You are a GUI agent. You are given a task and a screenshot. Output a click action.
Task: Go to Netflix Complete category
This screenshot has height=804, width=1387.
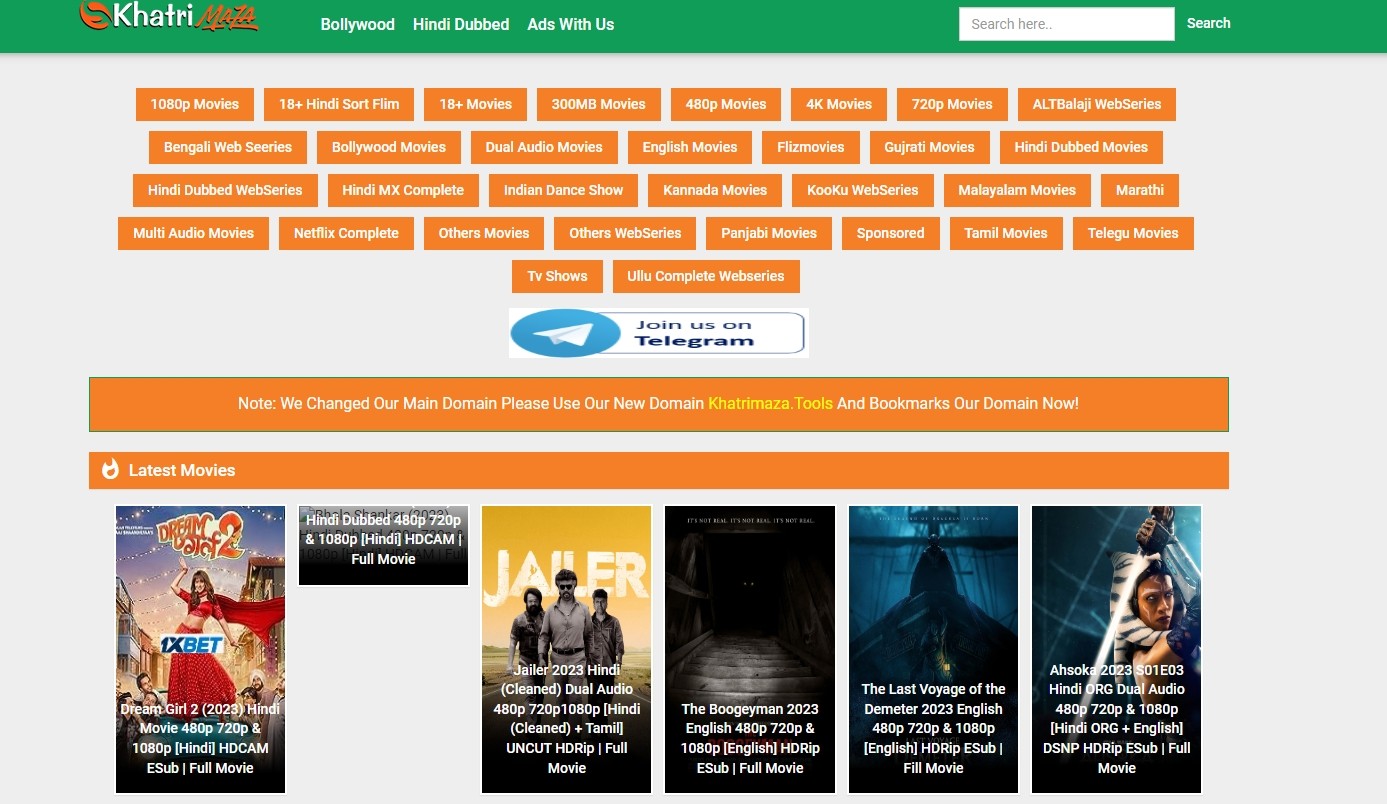(346, 233)
